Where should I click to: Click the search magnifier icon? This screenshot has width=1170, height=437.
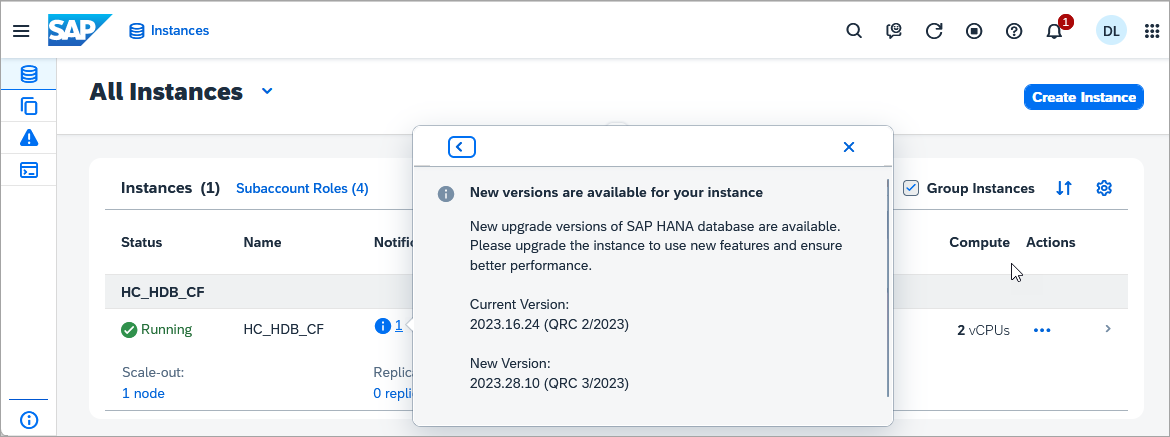pyautogui.click(x=854, y=31)
